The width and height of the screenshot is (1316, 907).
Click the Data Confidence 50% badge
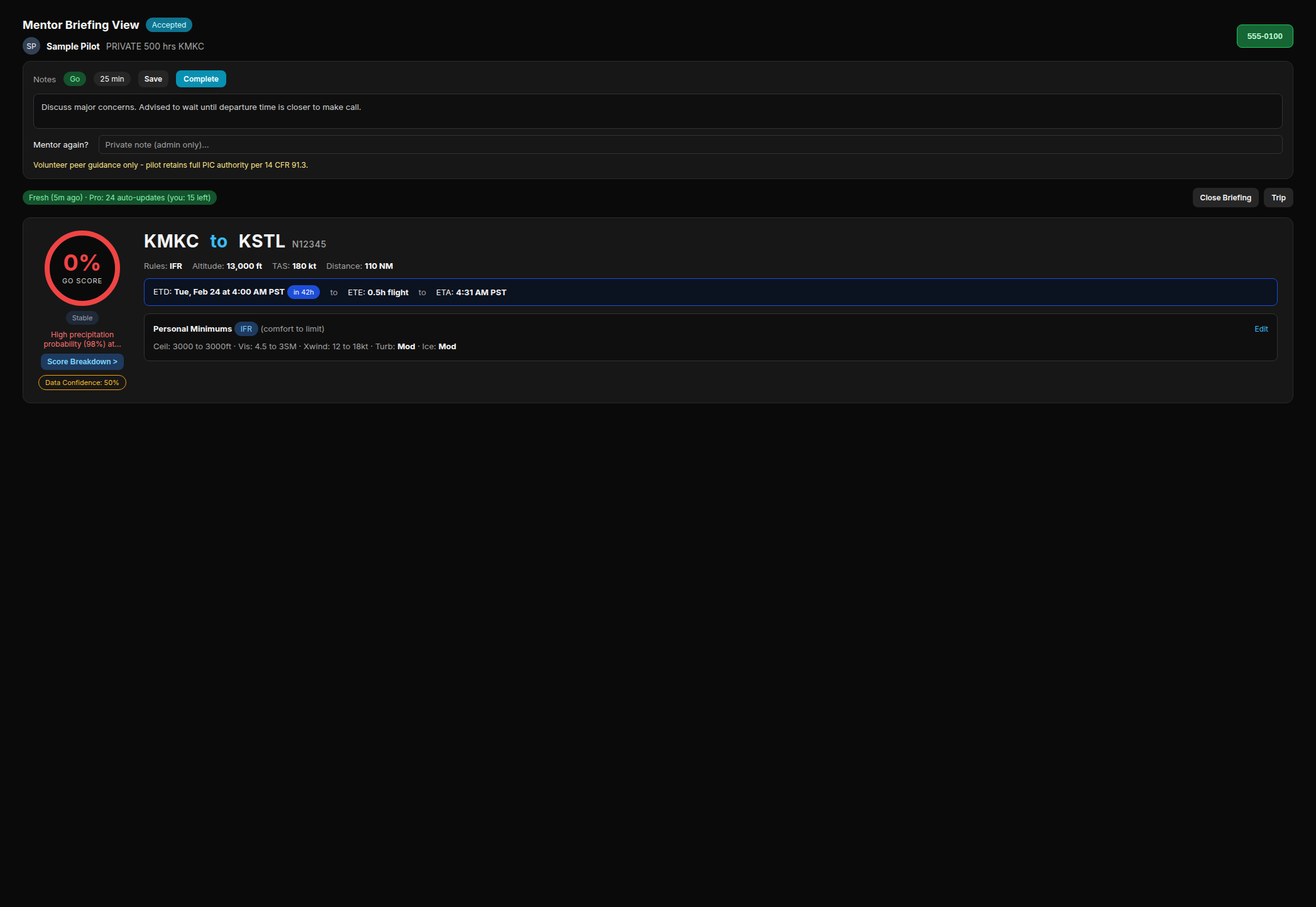tap(82, 383)
